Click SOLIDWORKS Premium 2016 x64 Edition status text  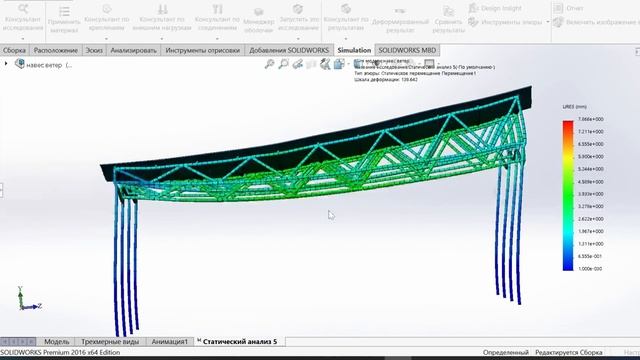[60, 352]
